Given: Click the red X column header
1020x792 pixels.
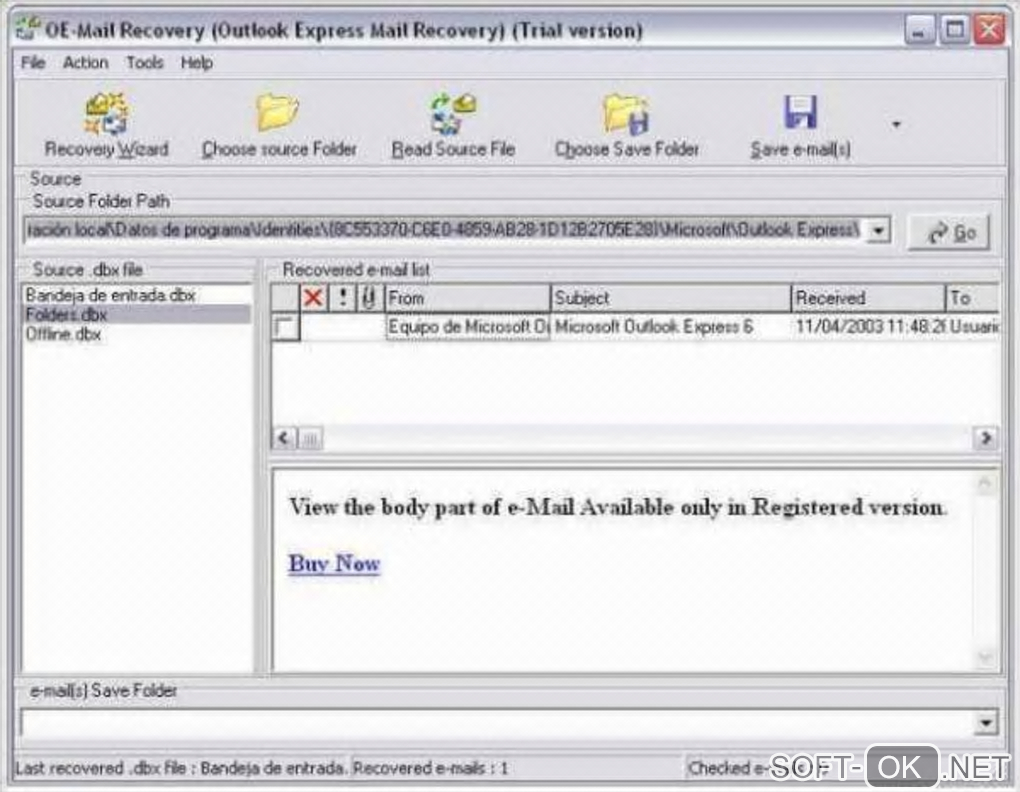Looking at the screenshot, I should coord(314,298).
